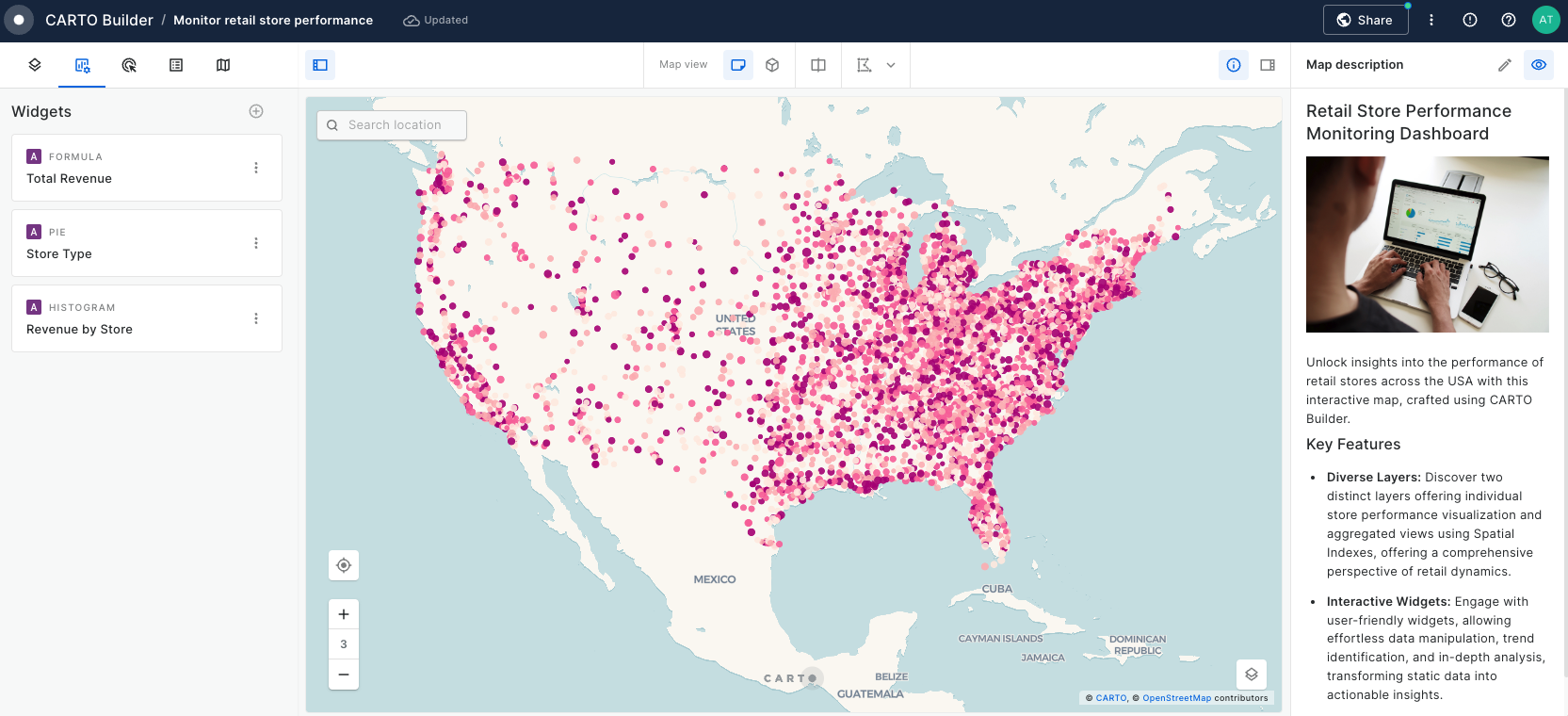This screenshot has width=1568, height=716.
Task: Open the Layers tab icon
Action: pyautogui.click(x=35, y=65)
